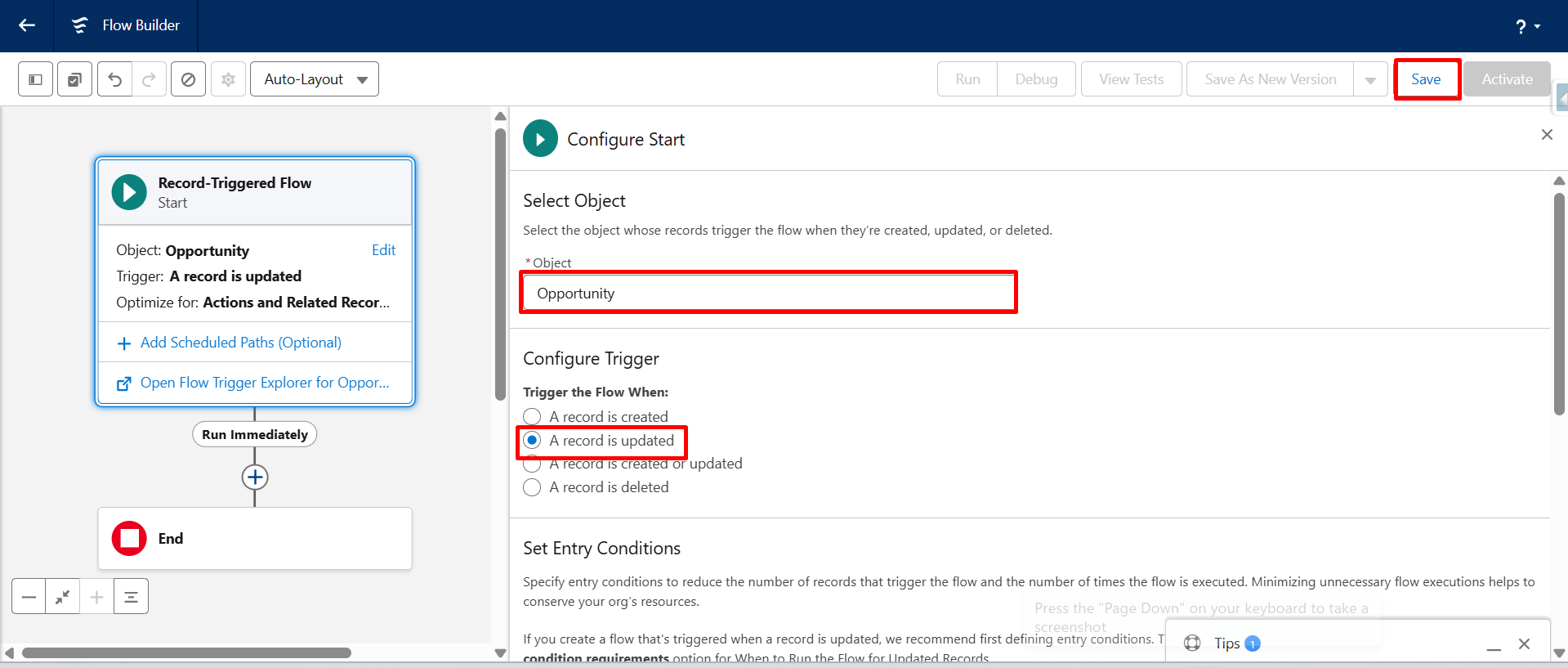Click the red End element icon
The image size is (1568, 668).
(129, 538)
